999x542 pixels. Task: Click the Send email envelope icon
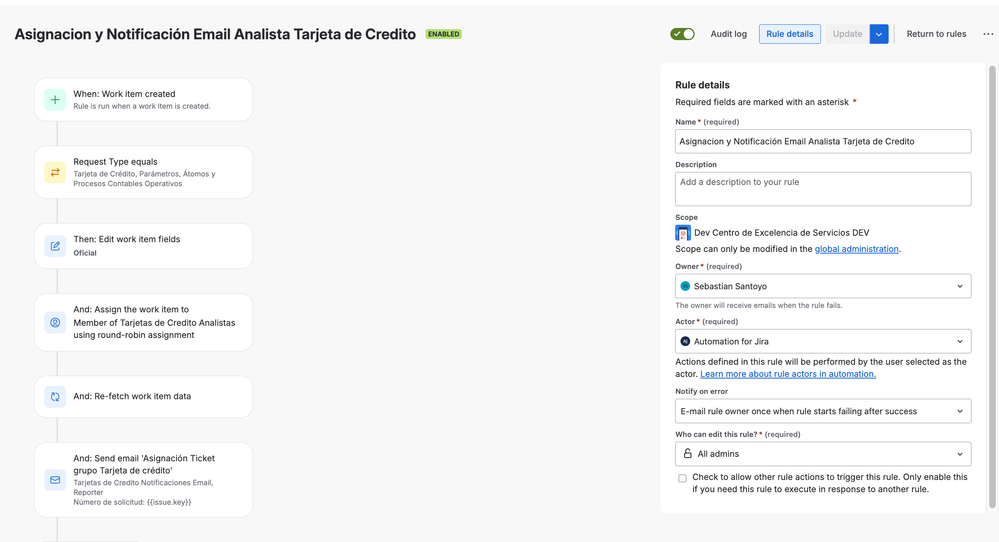click(x=55, y=480)
